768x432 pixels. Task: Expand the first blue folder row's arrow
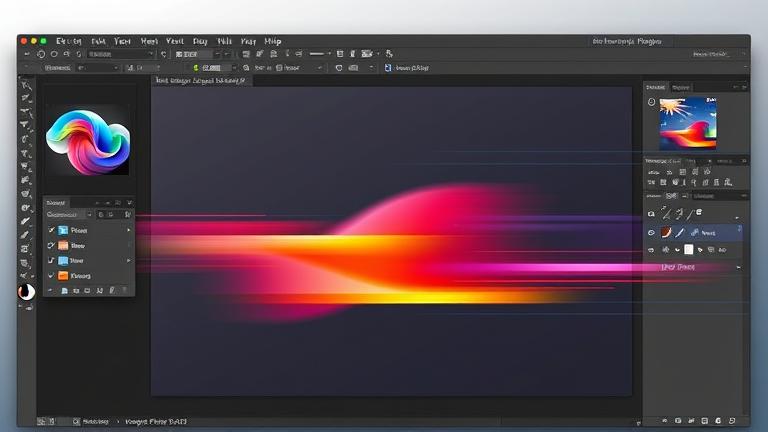(129, 230)
